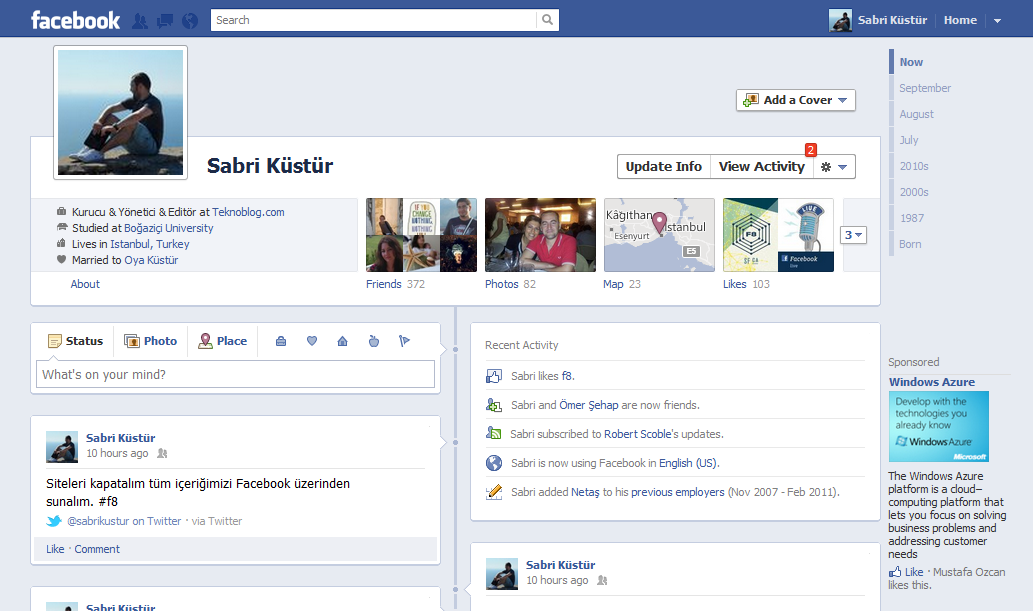Open the Photos thumbnail

point(540,235)
